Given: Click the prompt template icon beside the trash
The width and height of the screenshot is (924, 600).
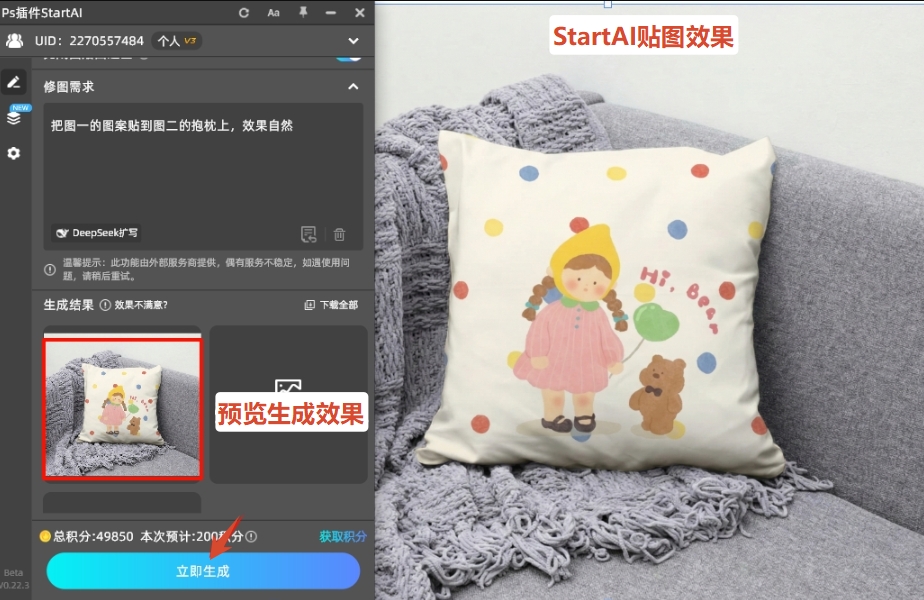Looking at the screenshot, I should (309, 234).
